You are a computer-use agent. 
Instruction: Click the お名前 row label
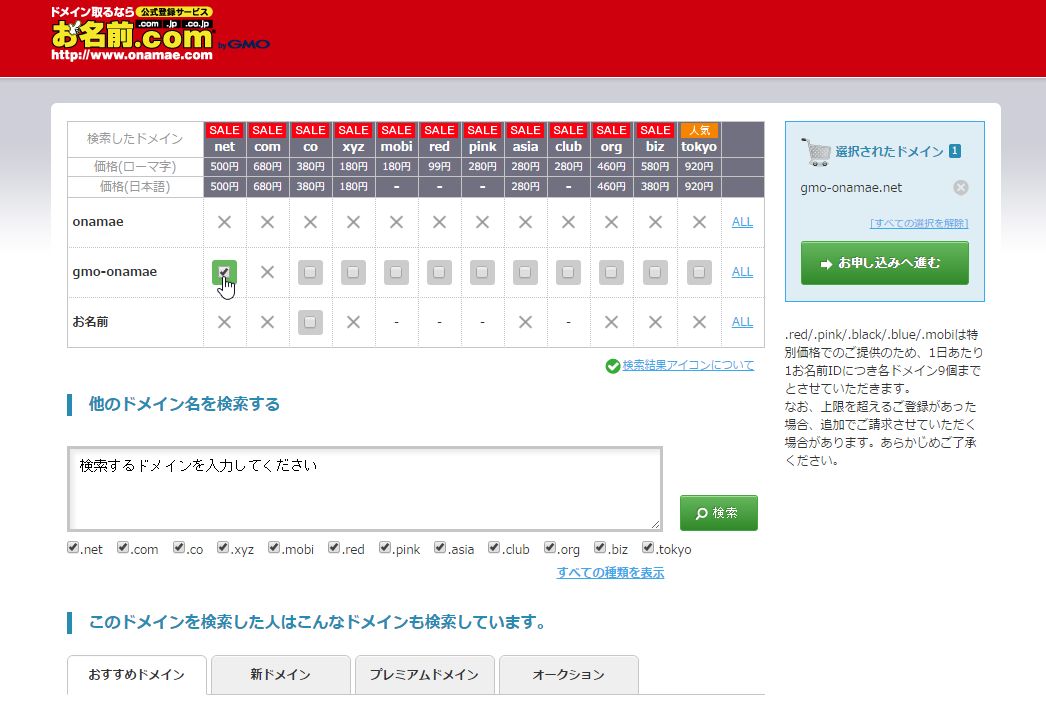point(90,322)
